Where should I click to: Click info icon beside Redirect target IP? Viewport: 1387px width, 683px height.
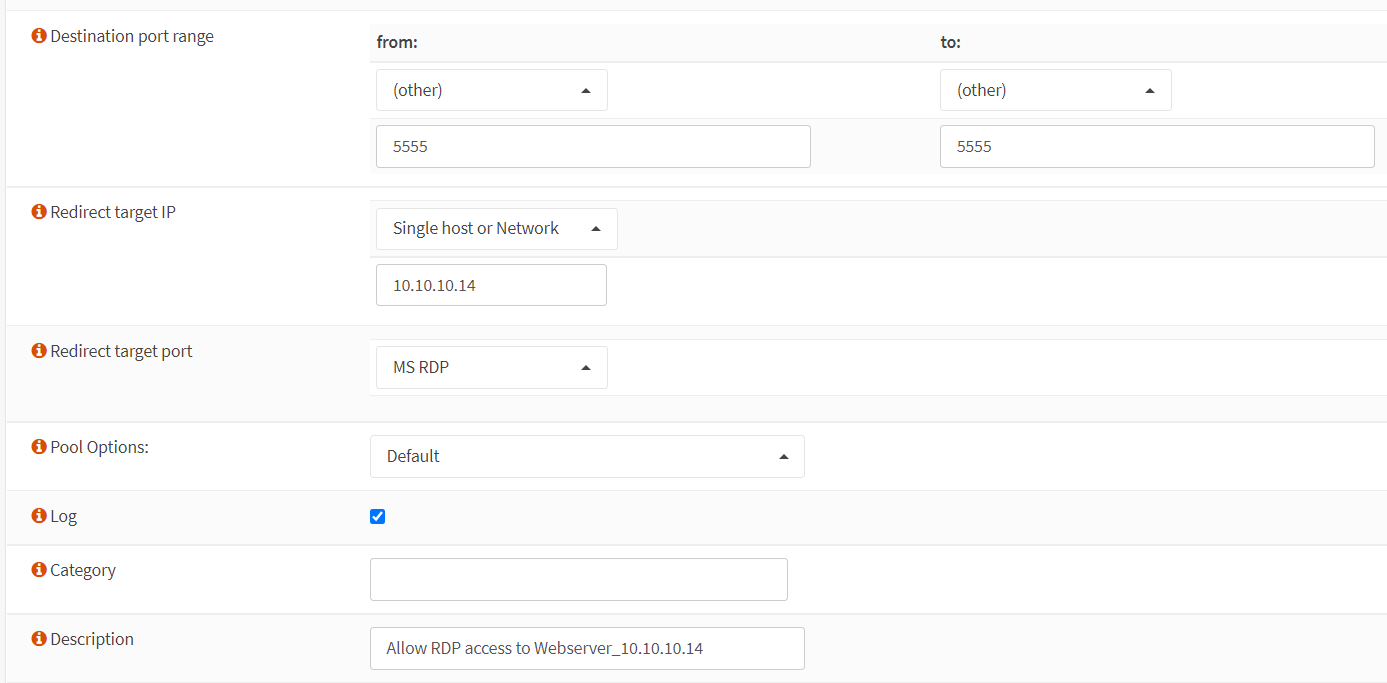39,212
